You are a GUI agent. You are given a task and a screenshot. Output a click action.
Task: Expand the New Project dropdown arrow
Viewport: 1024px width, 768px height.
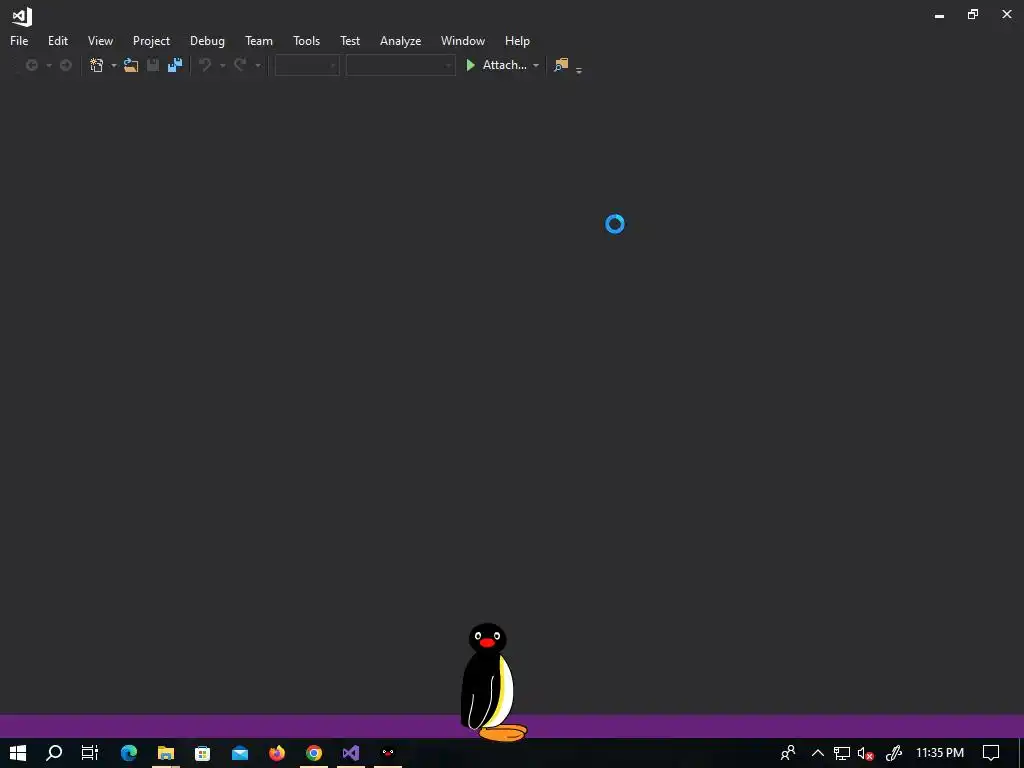[x=113, y=65]
